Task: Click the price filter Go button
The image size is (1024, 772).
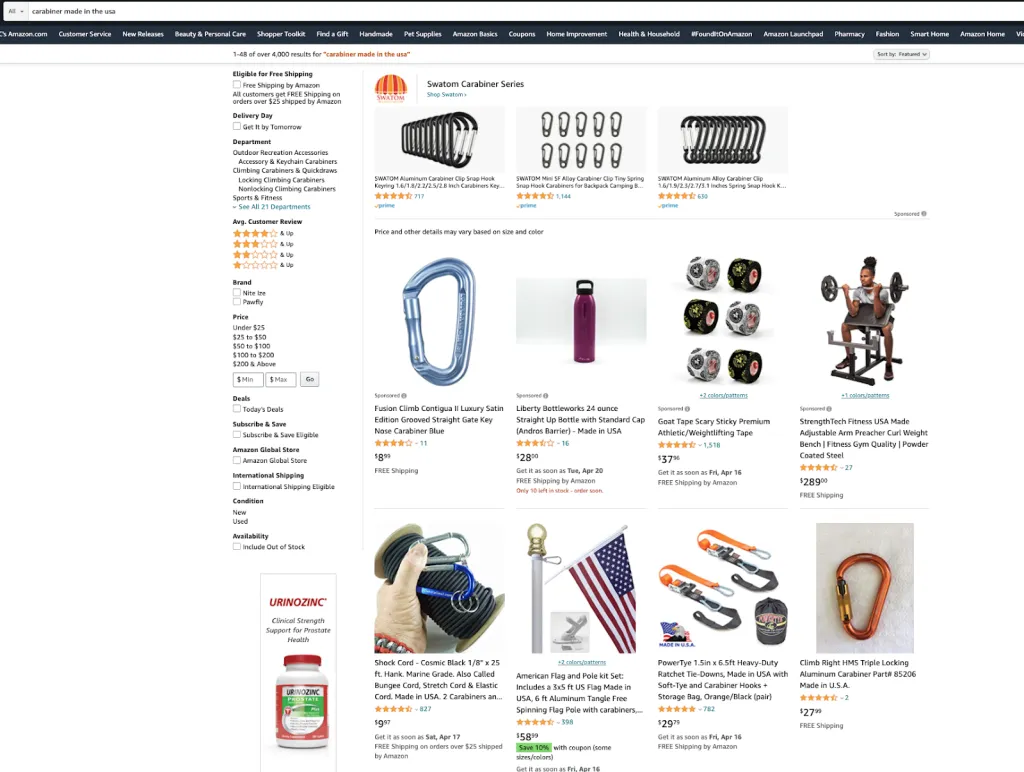Action: [310, 379]
